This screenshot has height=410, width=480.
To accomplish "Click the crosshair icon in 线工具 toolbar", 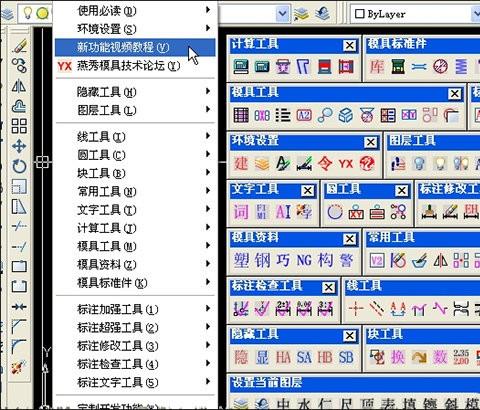I will tap(356, 309).
